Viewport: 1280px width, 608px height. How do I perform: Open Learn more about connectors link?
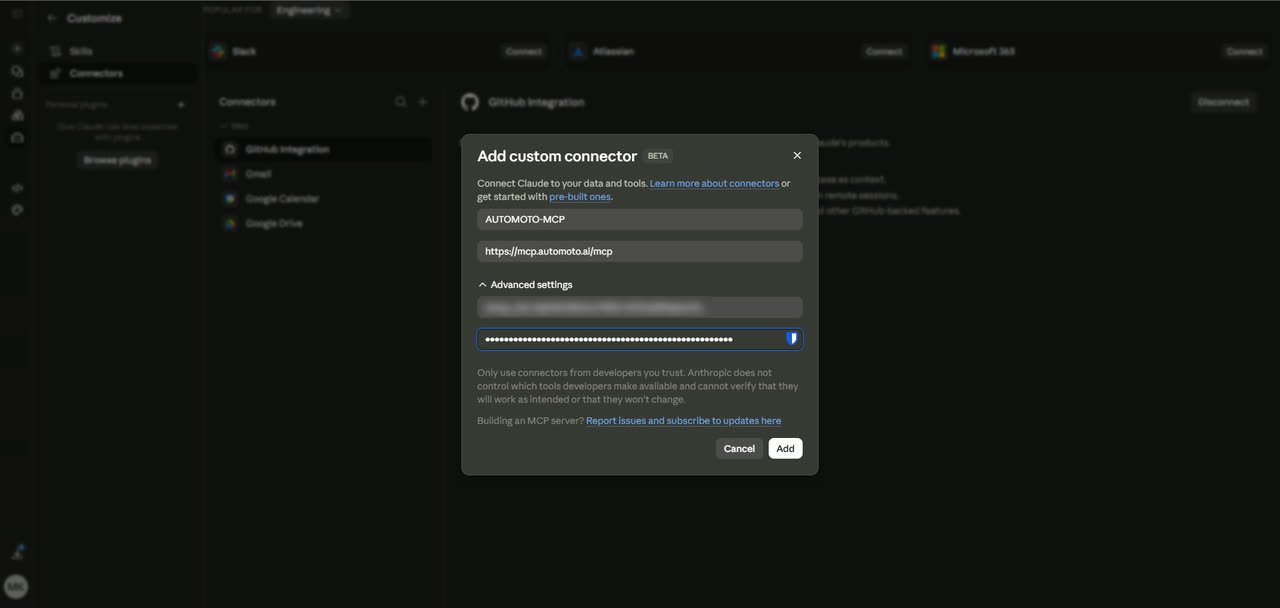tap(714, 183)
